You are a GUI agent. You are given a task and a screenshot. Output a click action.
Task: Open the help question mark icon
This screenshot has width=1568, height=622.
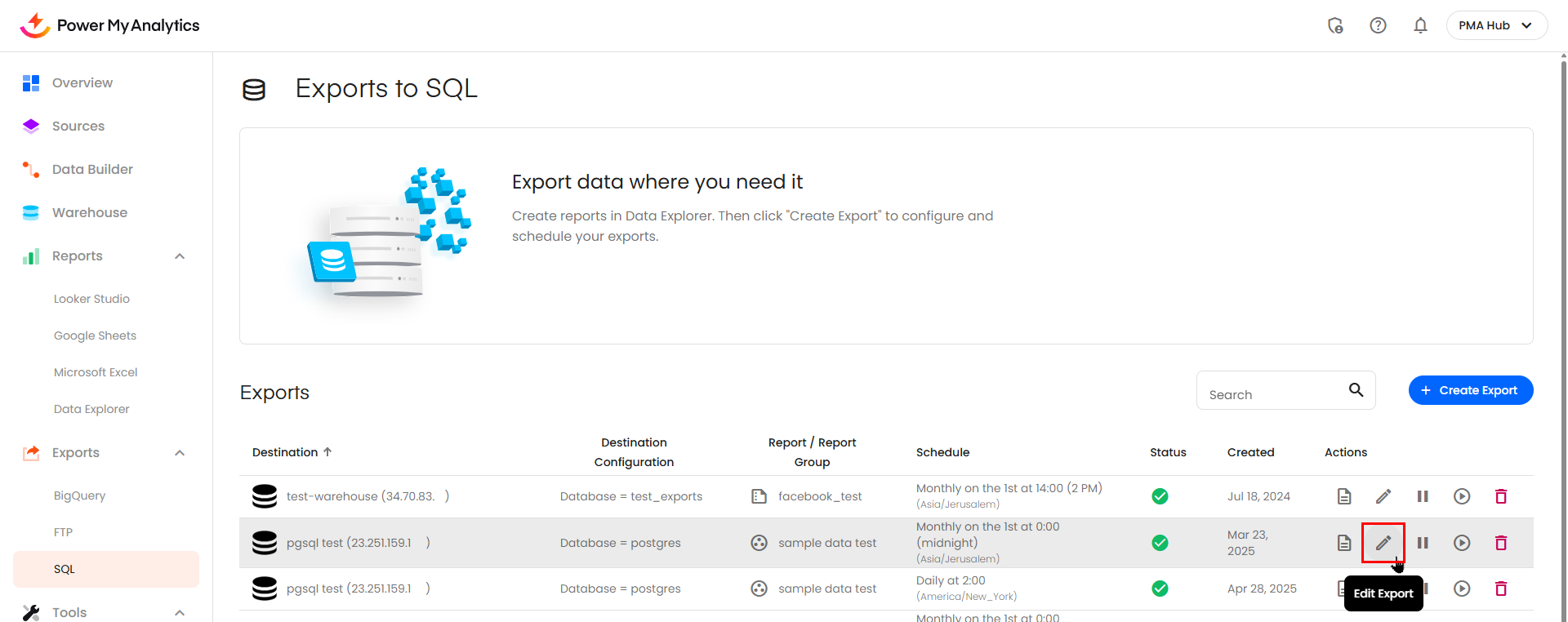pos(1378,25)
